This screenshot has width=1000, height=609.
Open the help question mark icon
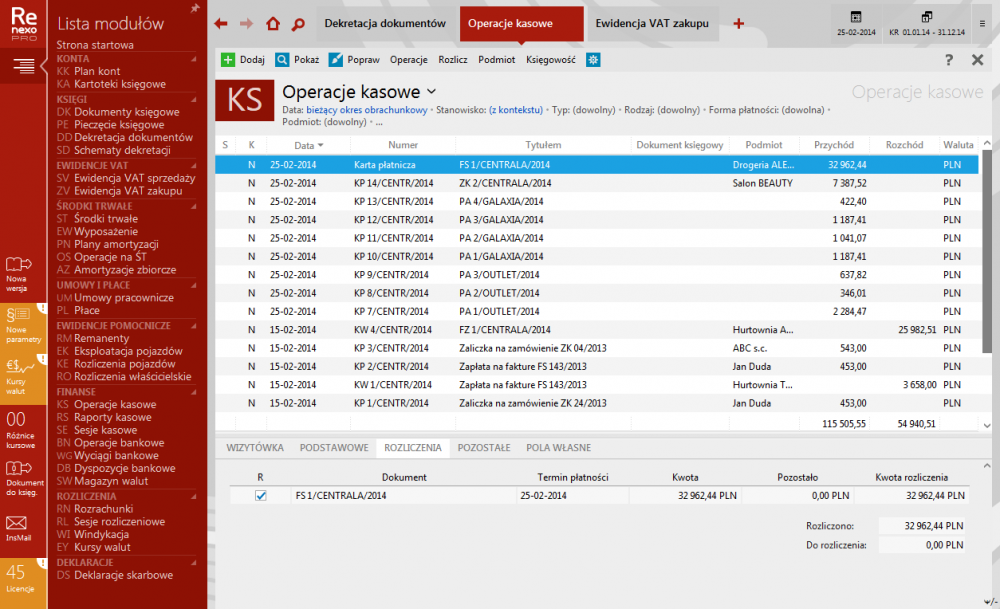(x=949, y=60)
